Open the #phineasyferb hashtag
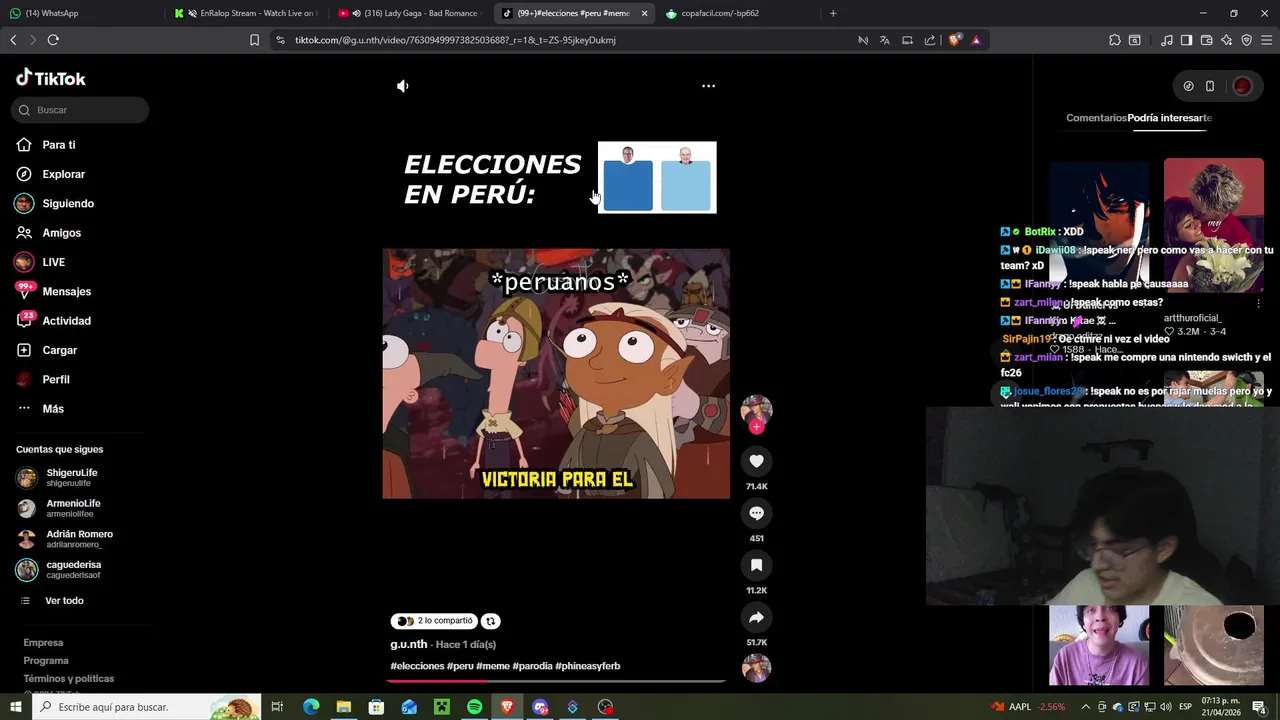Screen dimensions: 1280x720 point(588,666)
